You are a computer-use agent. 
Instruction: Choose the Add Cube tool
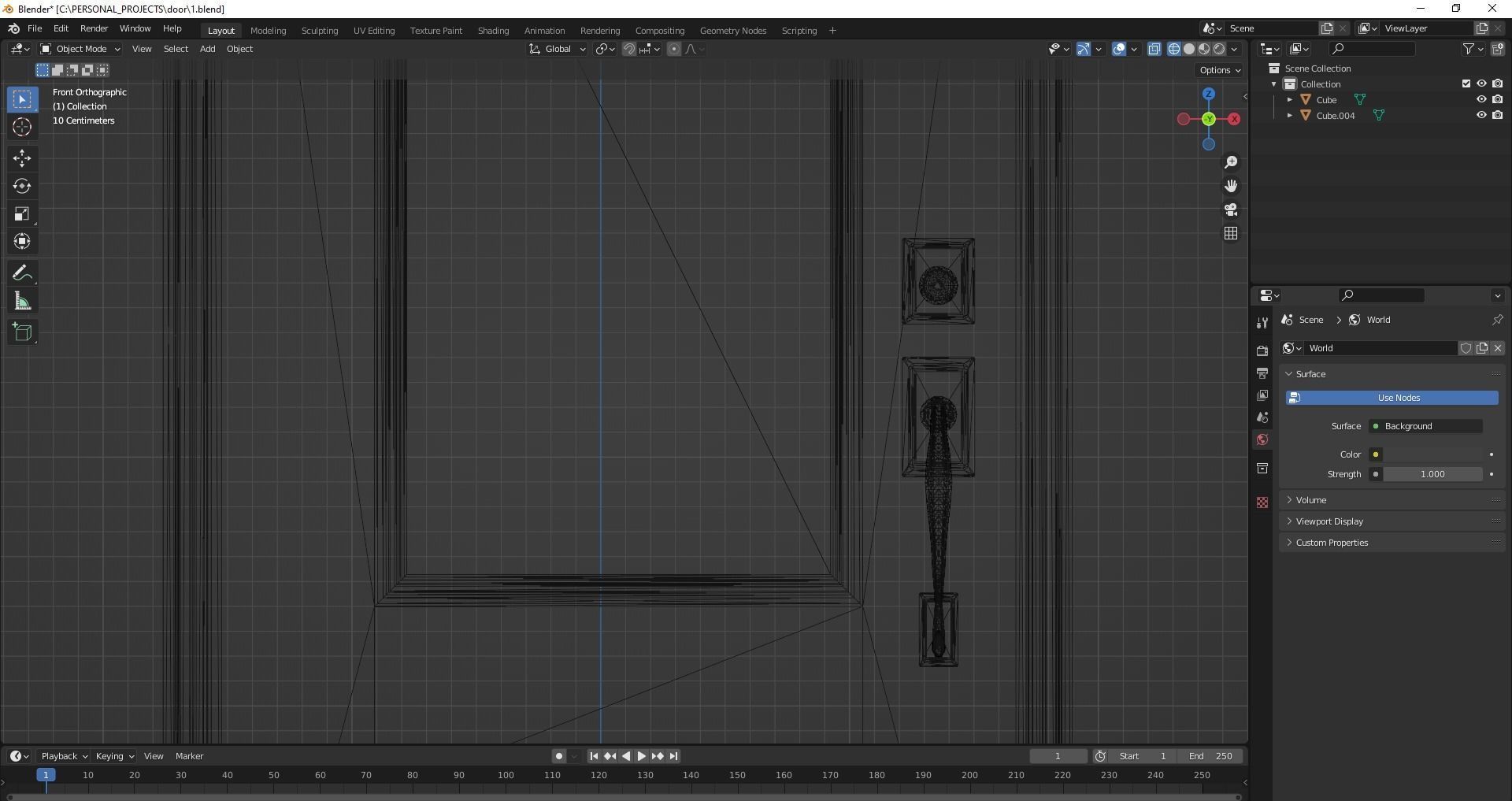click(x=22, y=332)
